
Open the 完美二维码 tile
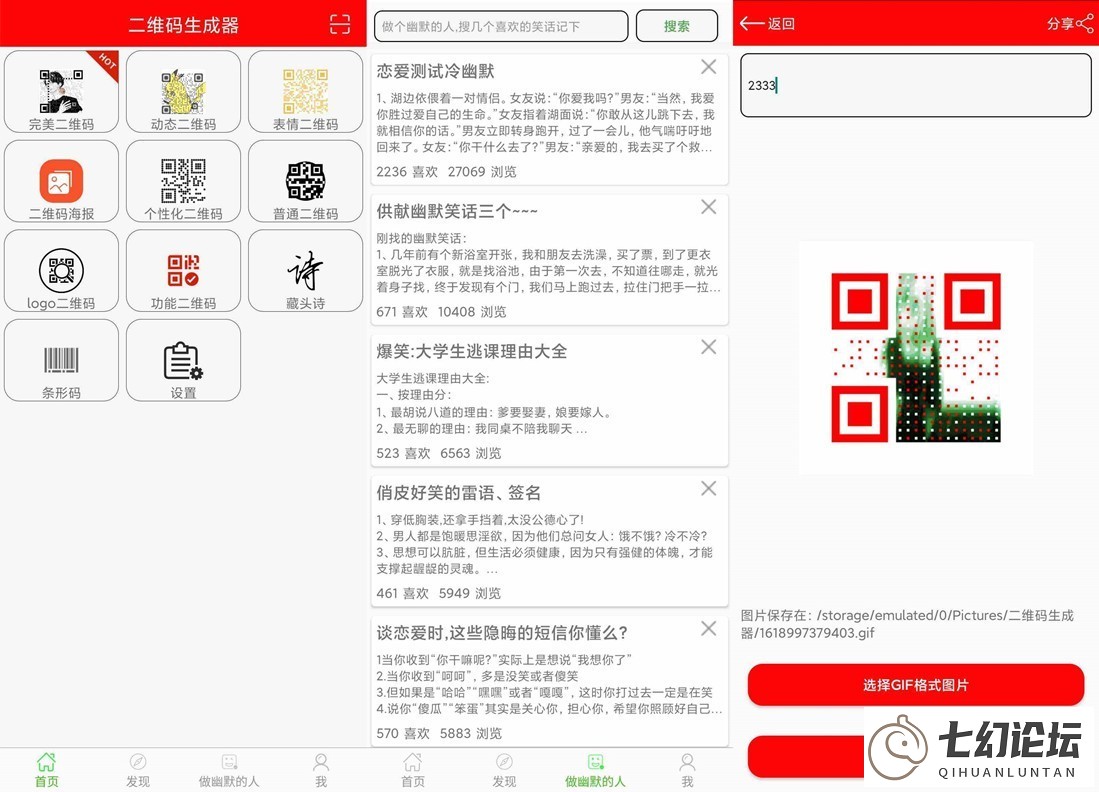(62, 92)
